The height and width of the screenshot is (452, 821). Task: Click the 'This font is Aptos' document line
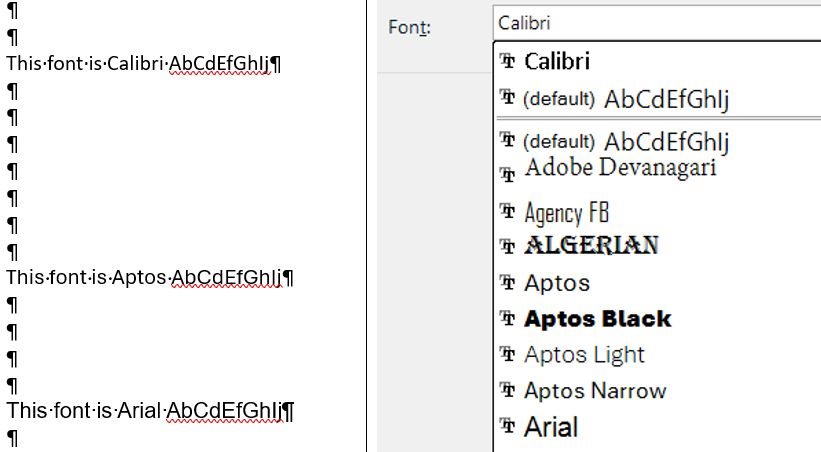point(150,278)
